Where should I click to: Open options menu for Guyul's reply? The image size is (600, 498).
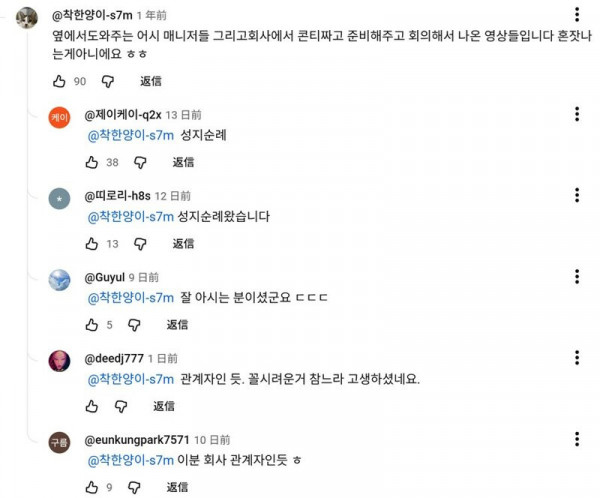tap(577, 275)
